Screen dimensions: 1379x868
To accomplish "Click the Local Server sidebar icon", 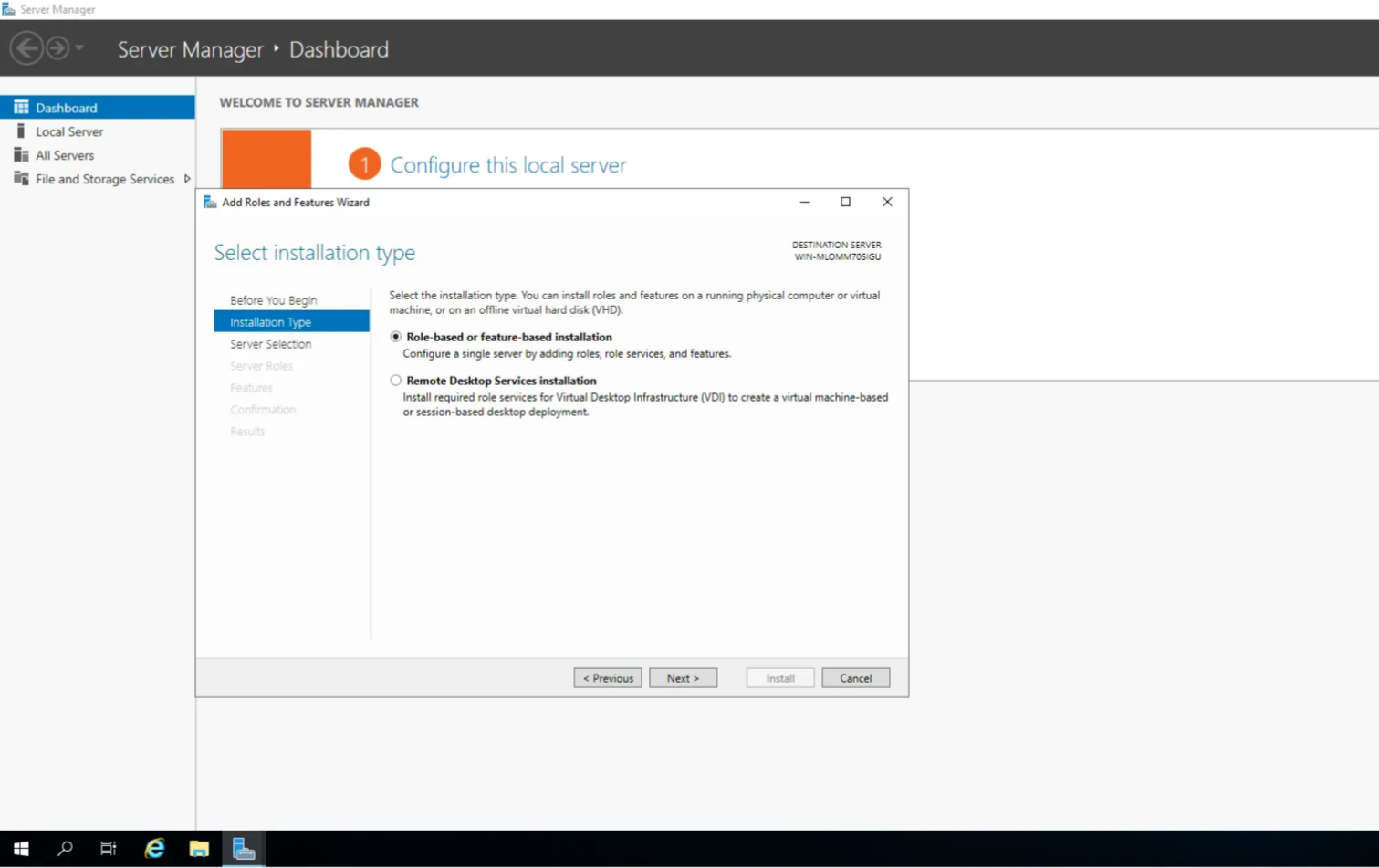I will [x=21, y=131].
